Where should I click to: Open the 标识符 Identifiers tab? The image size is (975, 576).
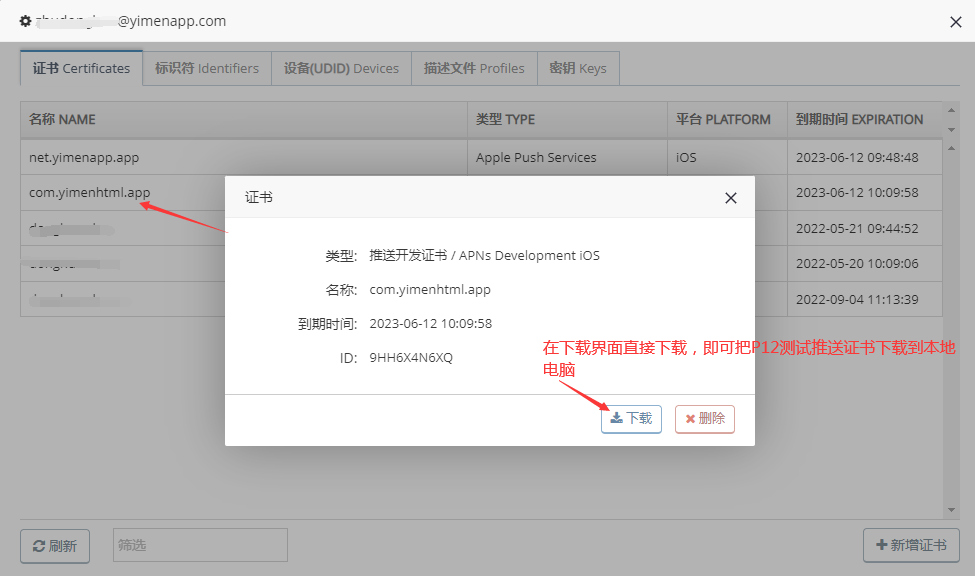pyautogui.click(x=207, y=68)
